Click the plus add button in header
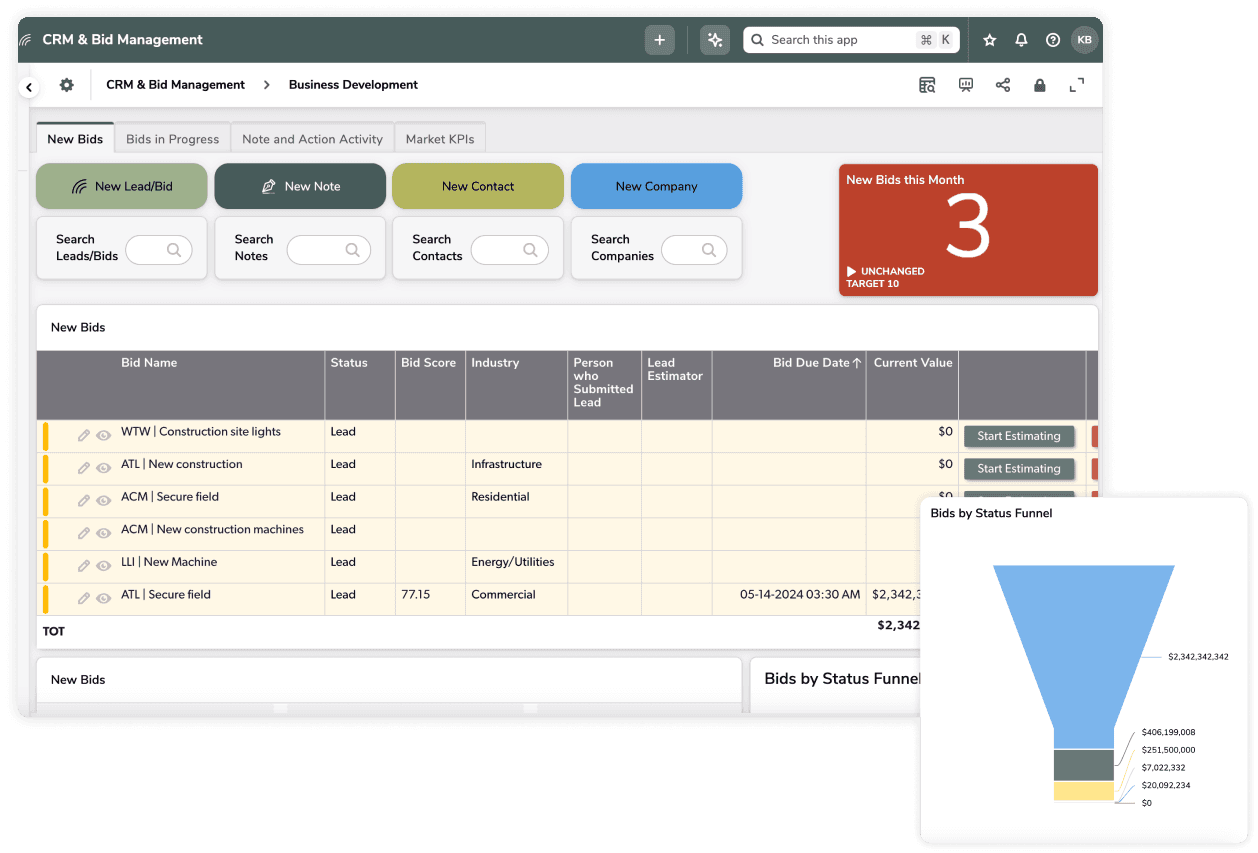The width and height of the screenshot is (1258, 853). click(659, 40)
